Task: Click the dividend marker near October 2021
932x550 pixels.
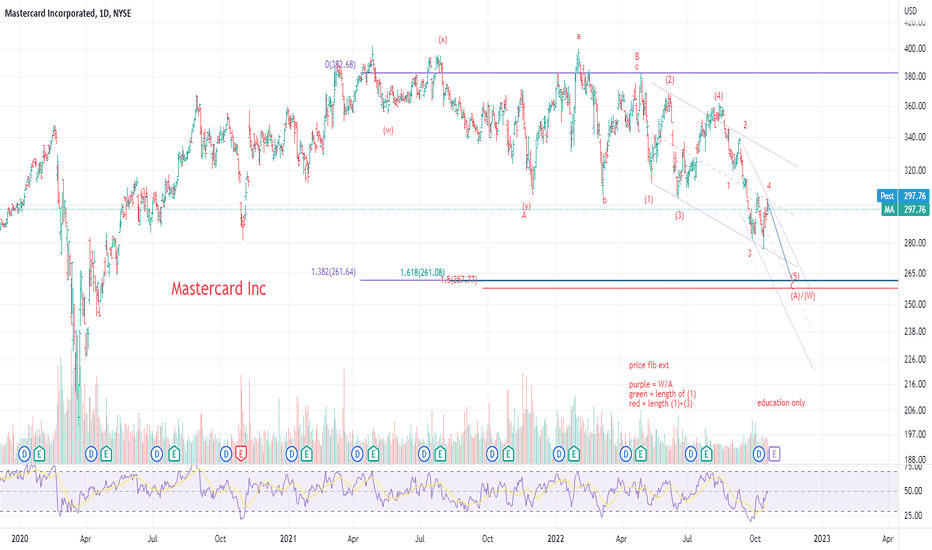Action: [x=492, y=454]
